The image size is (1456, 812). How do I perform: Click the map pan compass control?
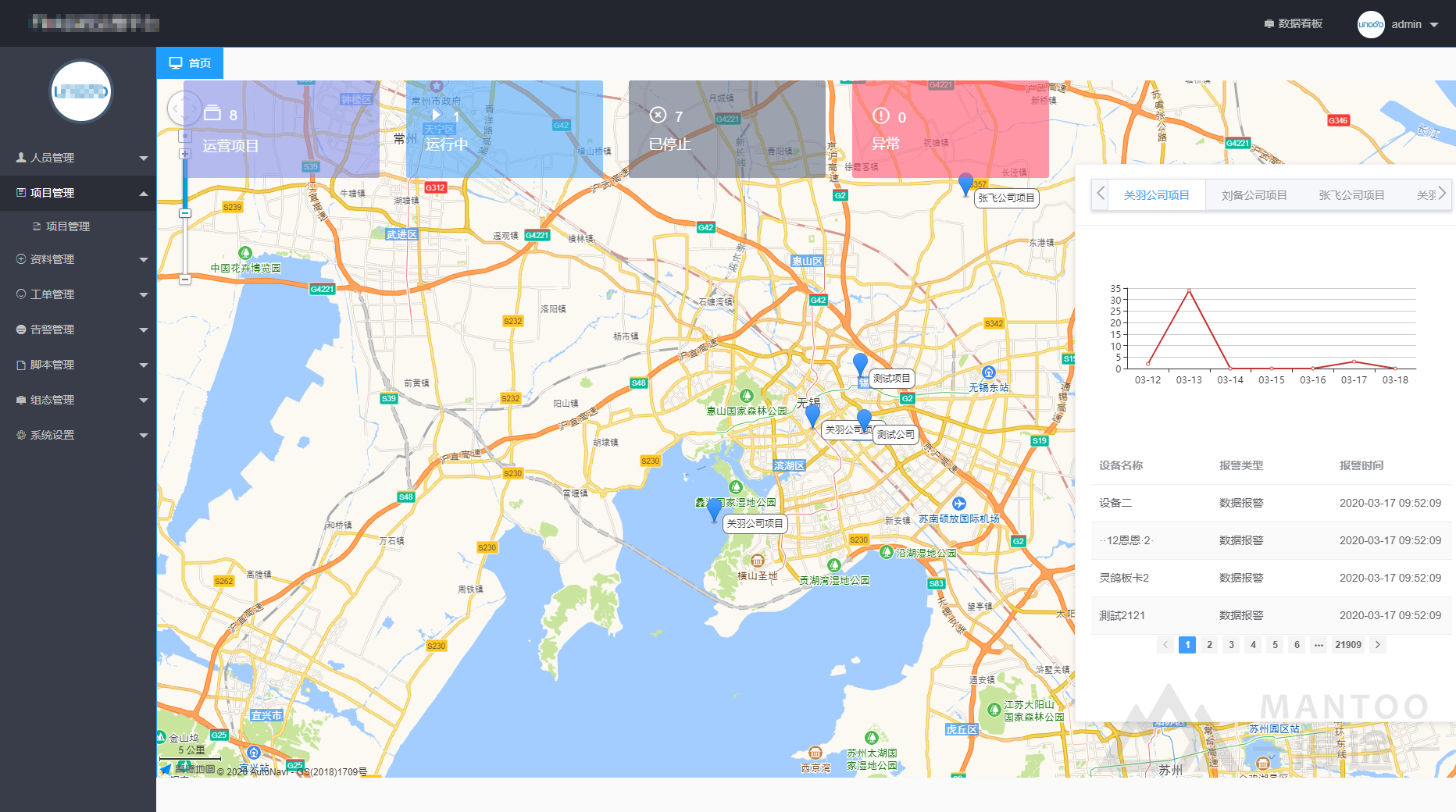[185, 109]
